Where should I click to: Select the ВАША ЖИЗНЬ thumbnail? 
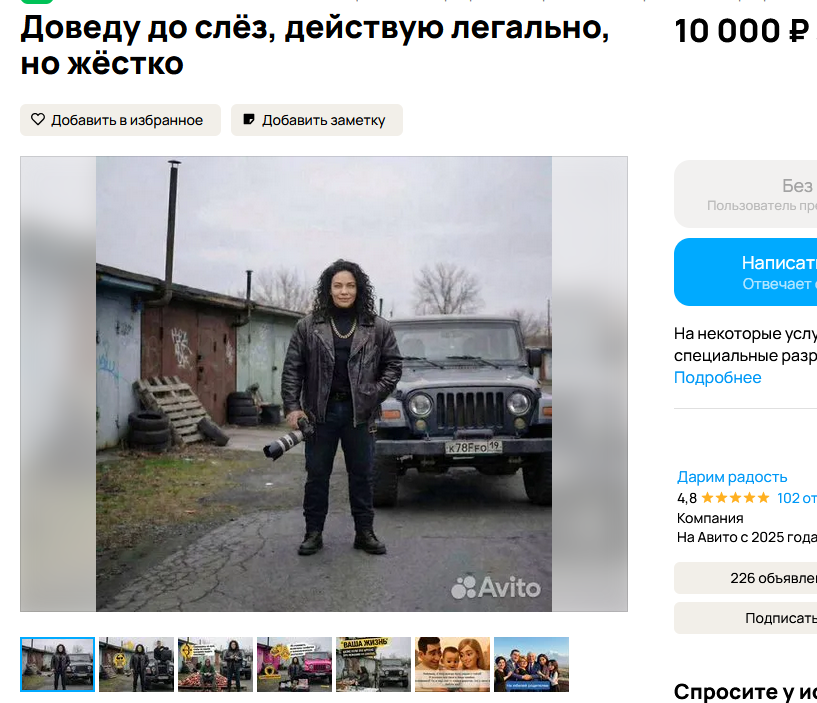pyautogui.click(x=373, y=664)
